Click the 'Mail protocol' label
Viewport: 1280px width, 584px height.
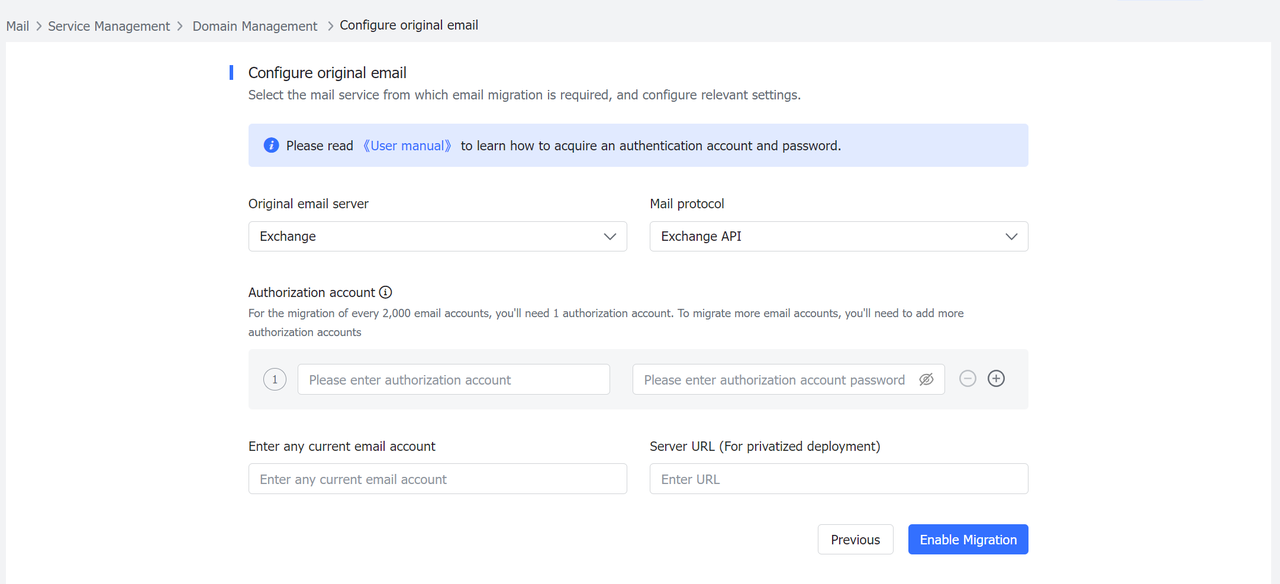click(687, 204)
